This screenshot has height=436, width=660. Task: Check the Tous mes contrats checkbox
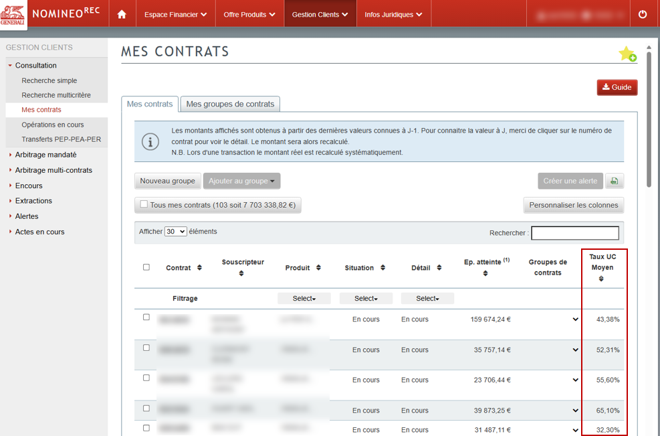click(x=144, y=205)
